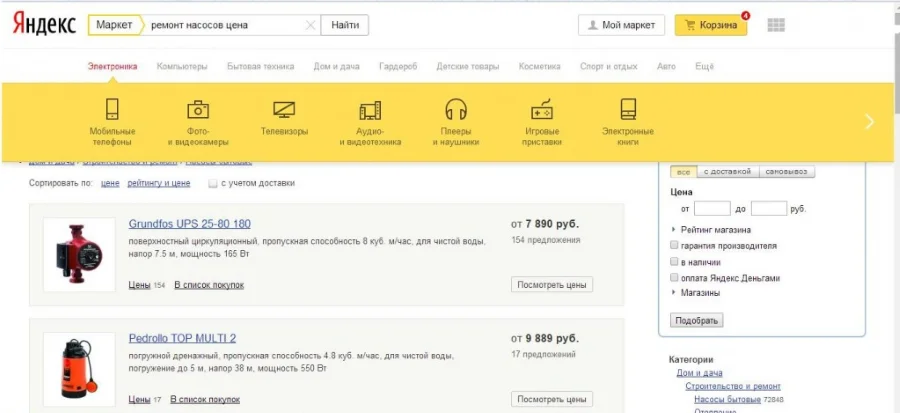This screenshot has width=900, height=413.
Task: Open the Yandex services grid icon
Action: click(x=776, y=25)
